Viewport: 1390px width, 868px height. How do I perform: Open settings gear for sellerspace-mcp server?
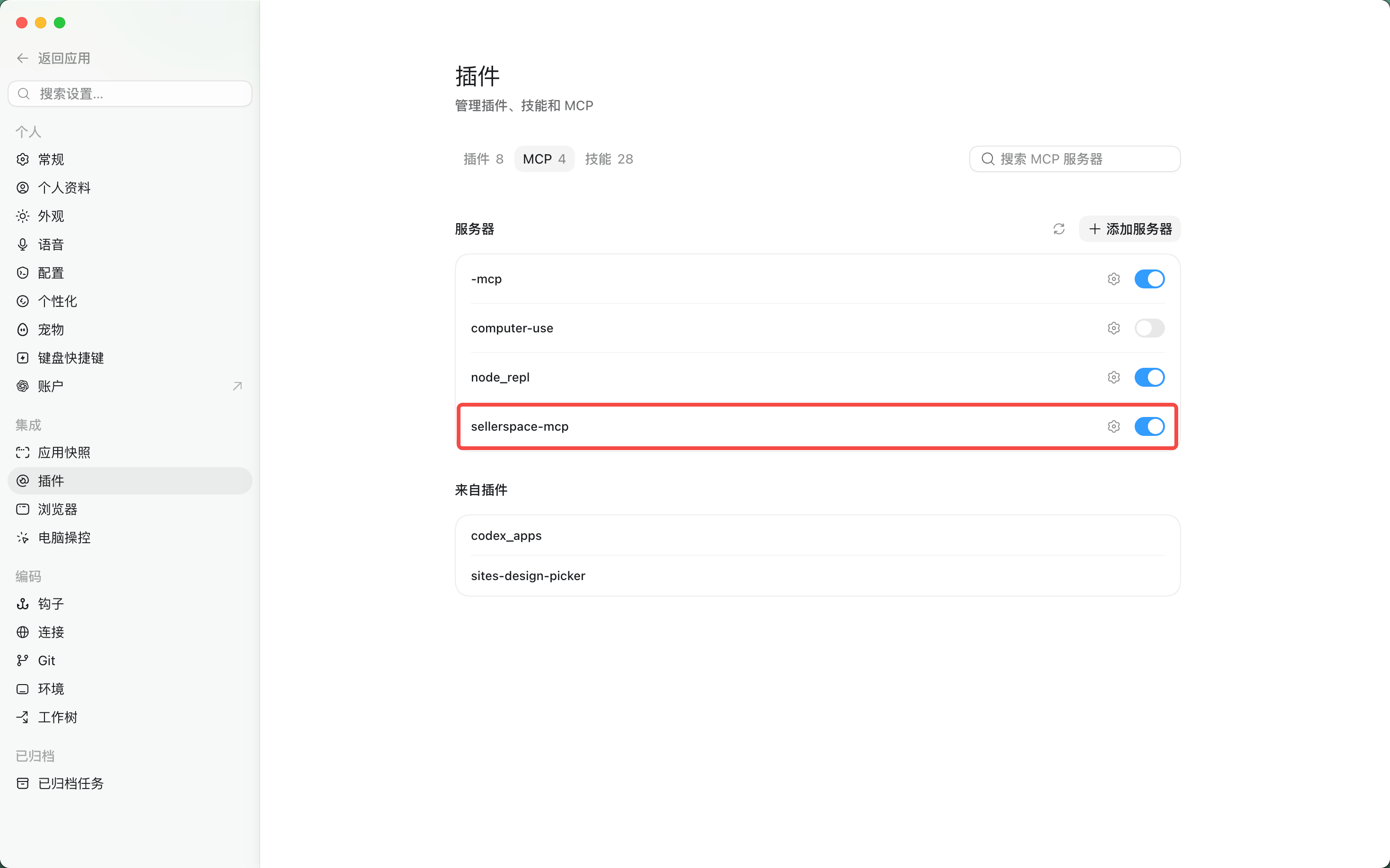click(1113, 426)
